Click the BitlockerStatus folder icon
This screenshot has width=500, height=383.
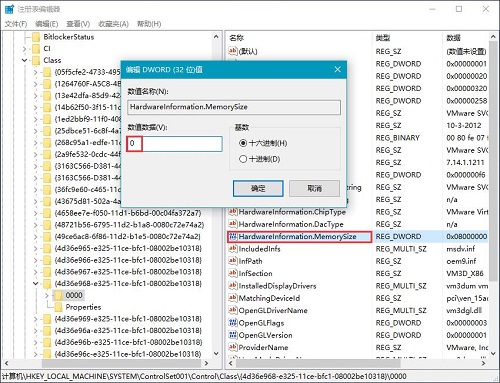36,37
